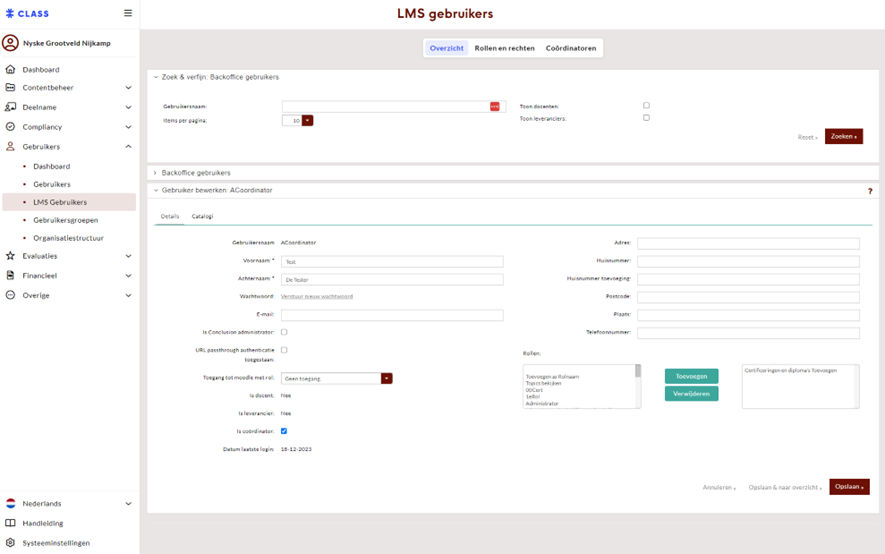Toggle the Is coördinator checkbox
The height and width of the screenshot is (554, 885).
click(x=284, y=431)
